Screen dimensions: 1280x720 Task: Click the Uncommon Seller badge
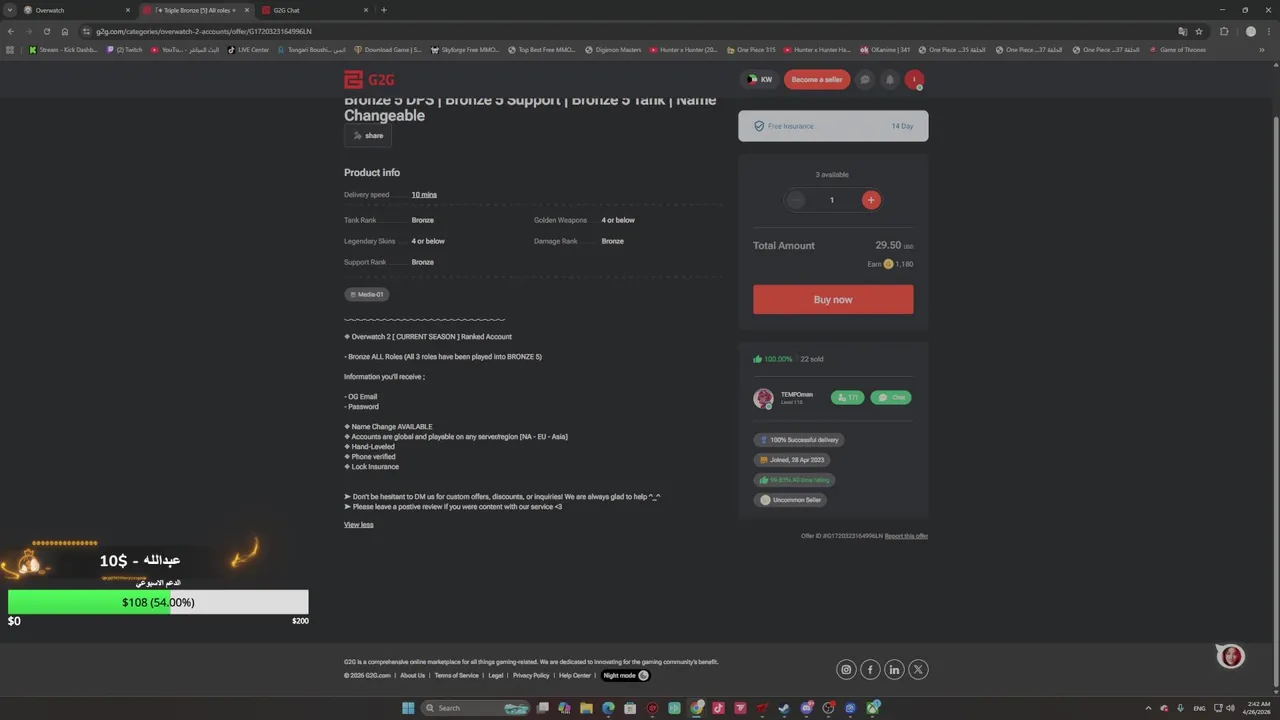pyautogui.click(x=791, y=500)
